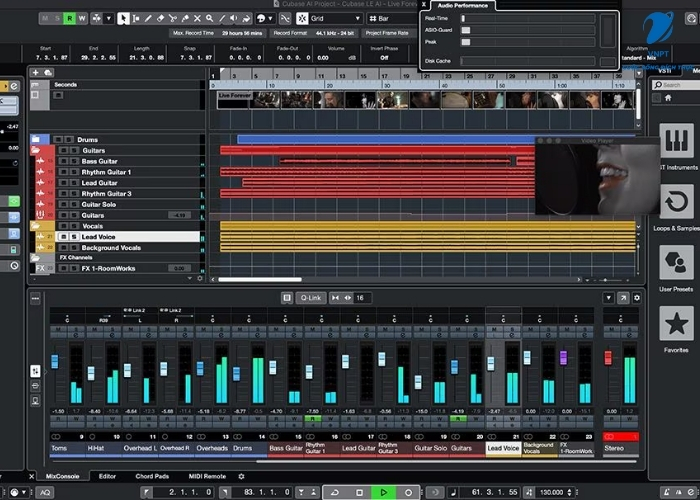Screen dimensions: 700x500
Task: Open the MixConsole channel filter dropdown arrow
Action: coord(608,298)
